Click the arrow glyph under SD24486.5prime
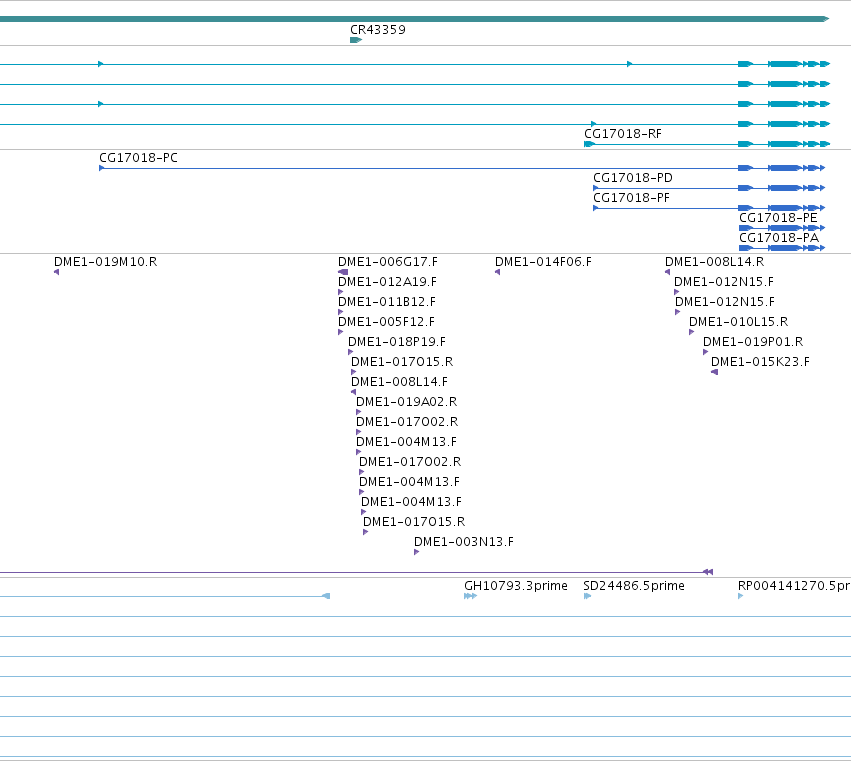851x761 pixels. [x=587, y=596]
